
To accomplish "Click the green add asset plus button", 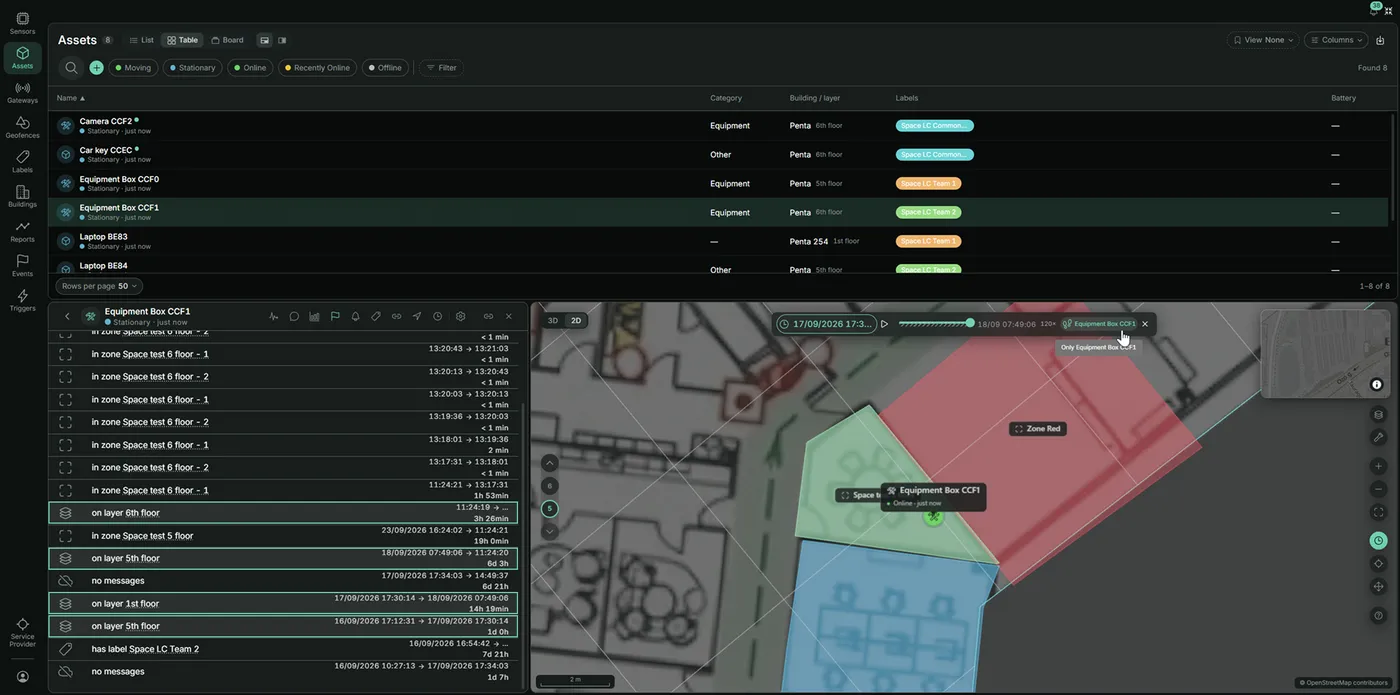I will pos(96,68).
